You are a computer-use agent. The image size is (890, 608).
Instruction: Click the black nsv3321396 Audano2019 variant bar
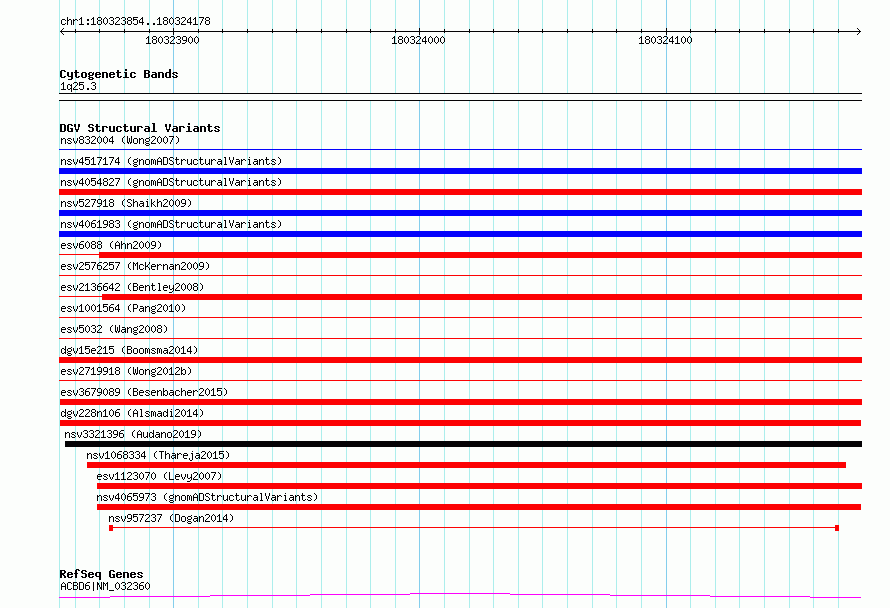tap(463, 444)
